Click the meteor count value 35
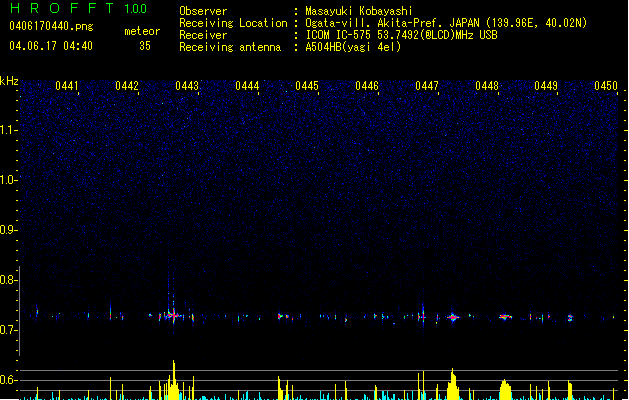The height and width of the screenshot is (400, 629). 145,46
